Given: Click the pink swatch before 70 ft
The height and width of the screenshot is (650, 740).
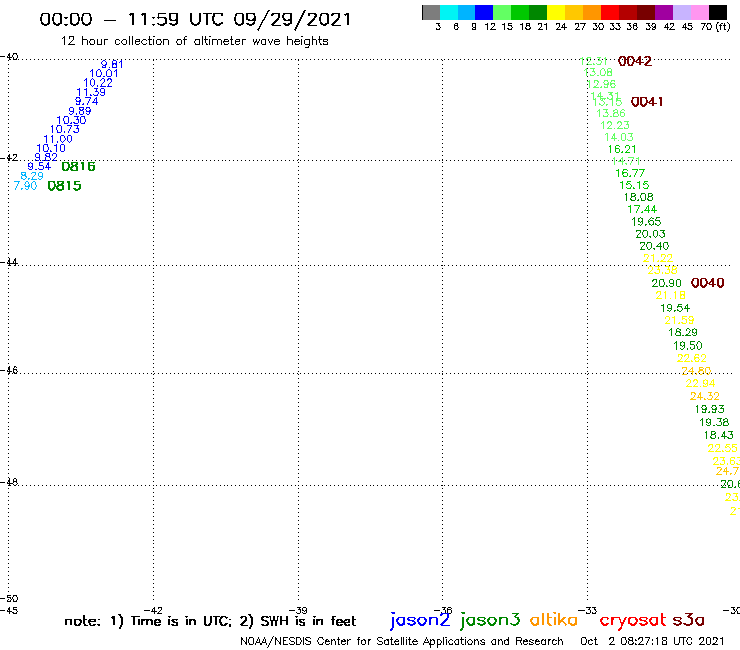Looking at the screenshot, I should 699,12.
